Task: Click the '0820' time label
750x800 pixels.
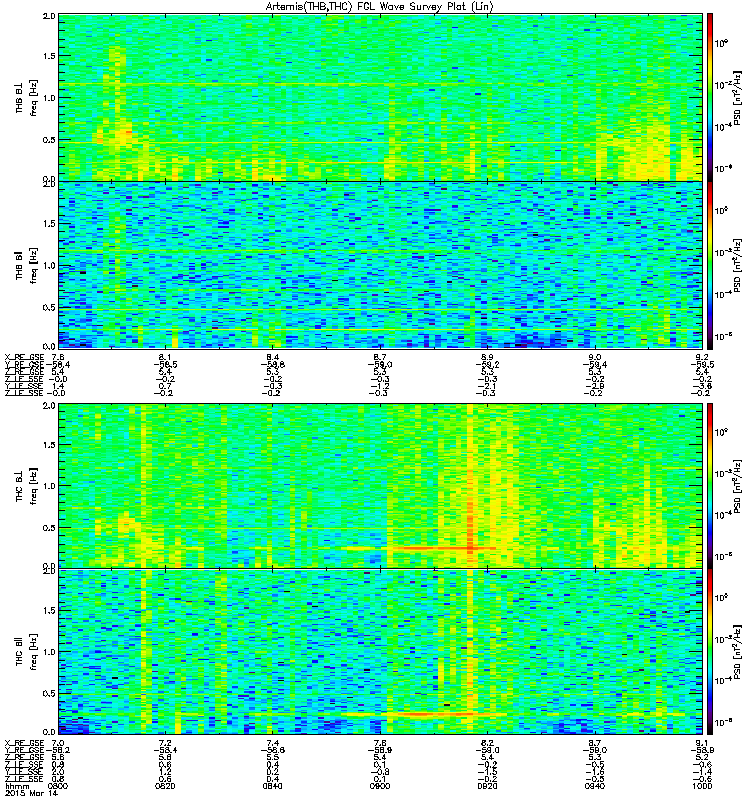Action: click(165, 786)
